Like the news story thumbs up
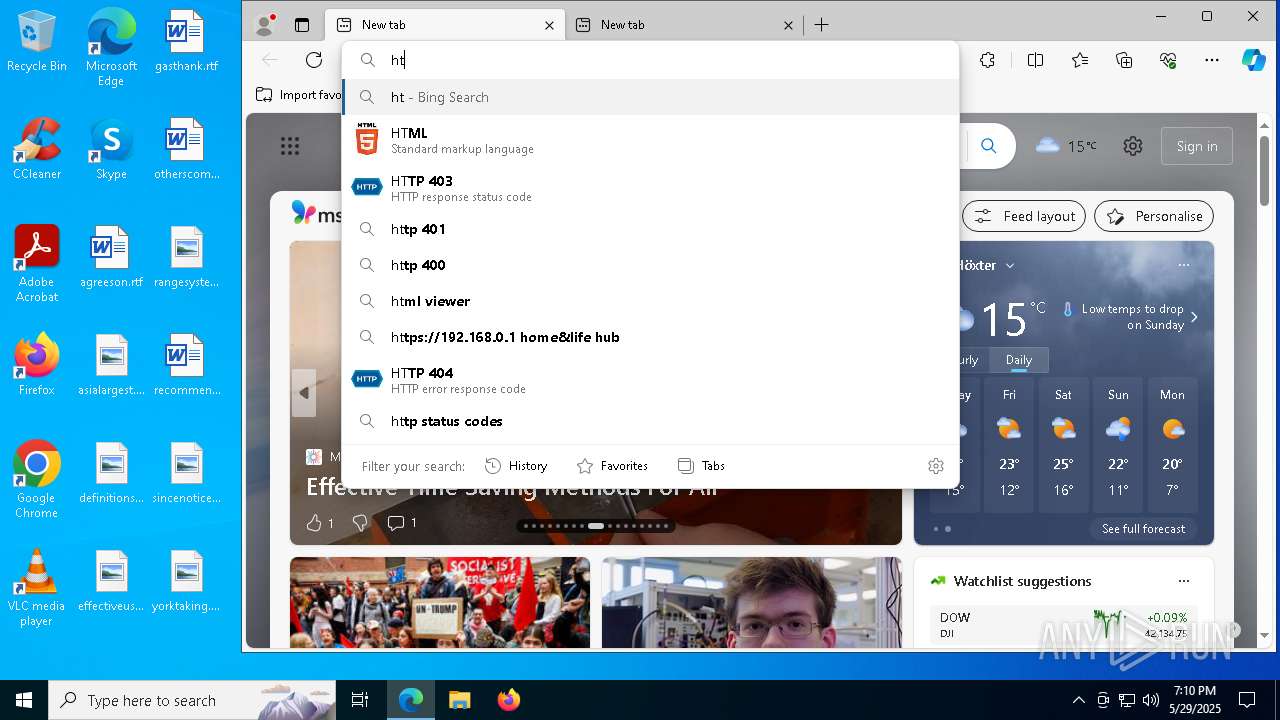This screenshot has width=1280, height=720. [x=320, y=523]
